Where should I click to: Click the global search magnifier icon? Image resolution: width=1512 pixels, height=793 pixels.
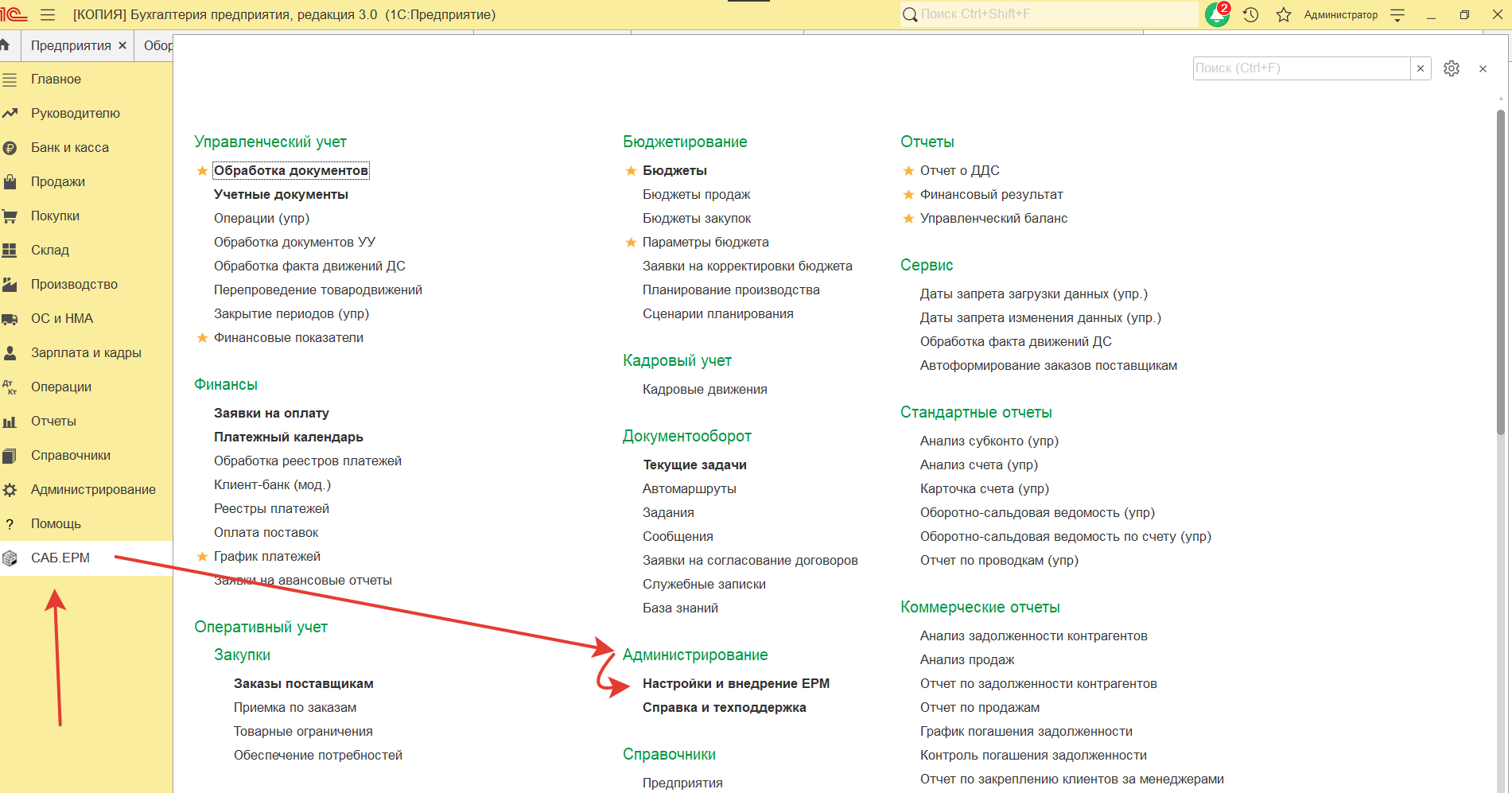pyautogui.click(x=910, y=14)
